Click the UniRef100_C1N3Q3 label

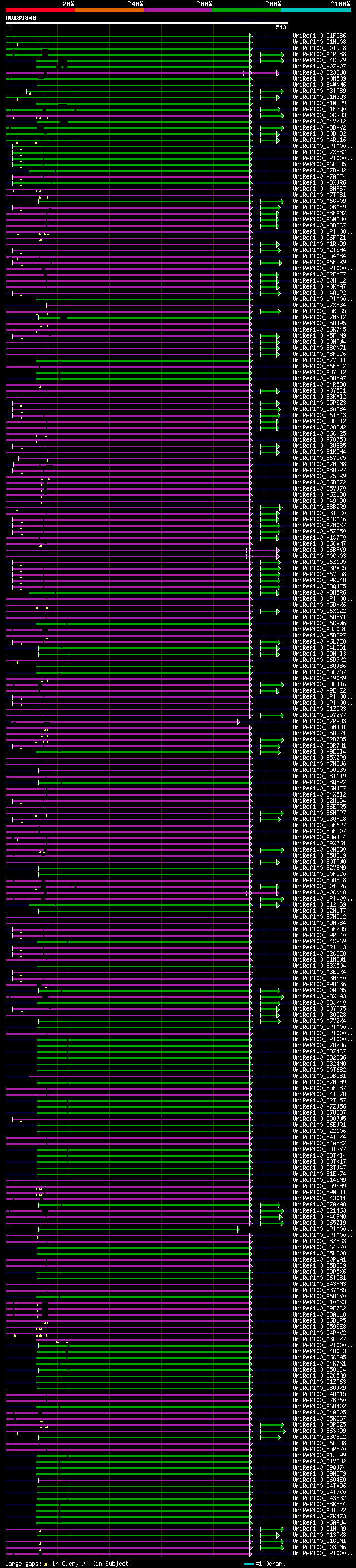click(319, 97)
